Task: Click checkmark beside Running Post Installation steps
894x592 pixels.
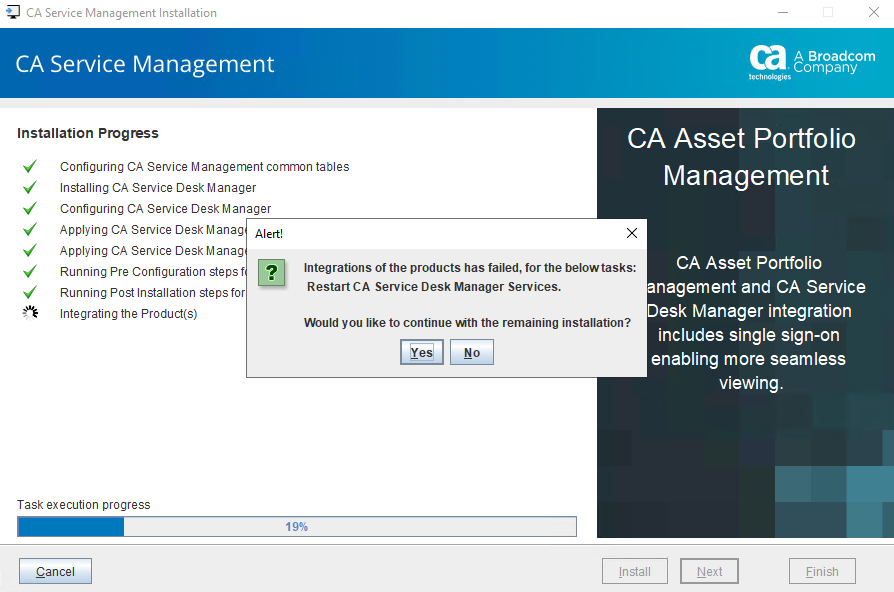Action: click(x=30, y=293)
